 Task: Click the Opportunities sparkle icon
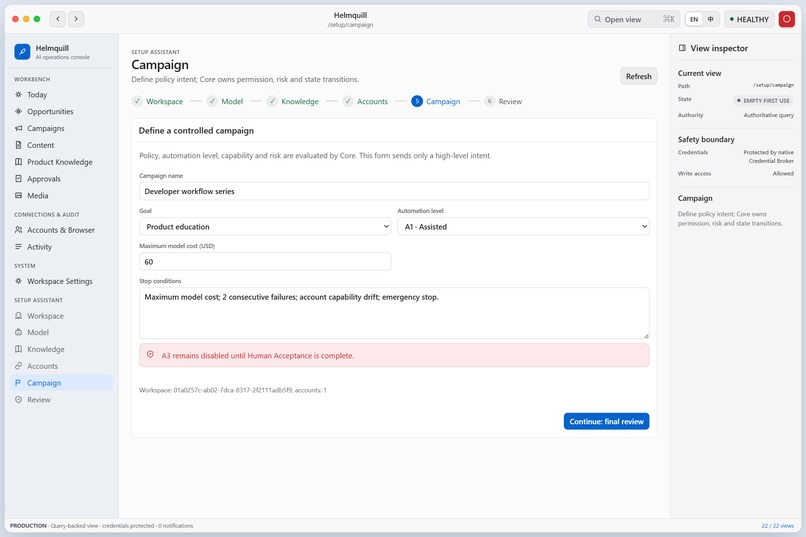19,112
